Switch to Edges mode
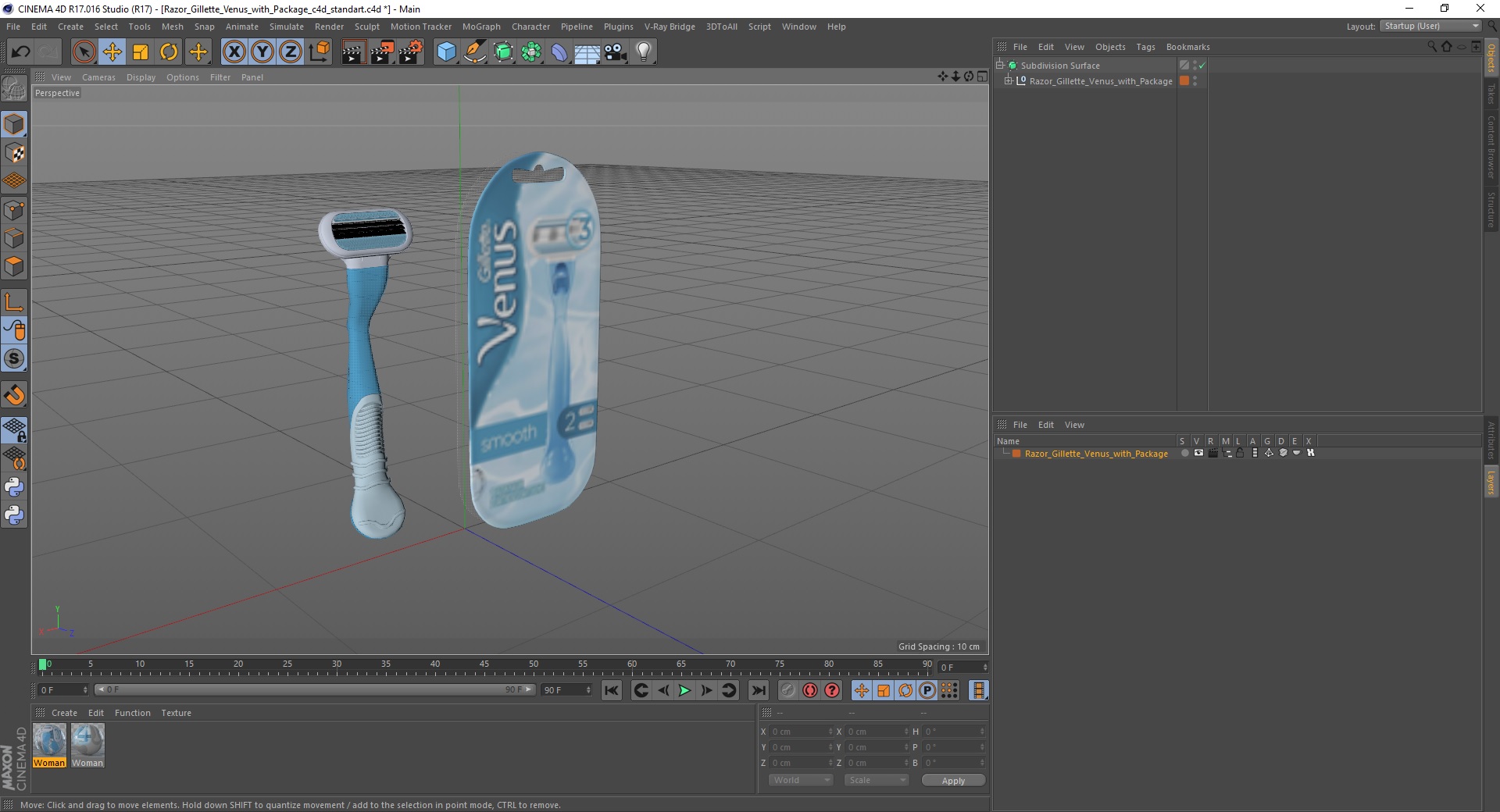 [x=14, y=238]
